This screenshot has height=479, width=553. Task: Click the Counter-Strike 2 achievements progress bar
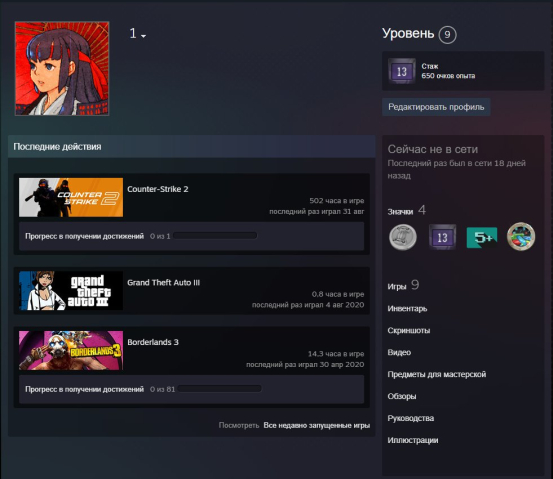[x=215, y=236]
